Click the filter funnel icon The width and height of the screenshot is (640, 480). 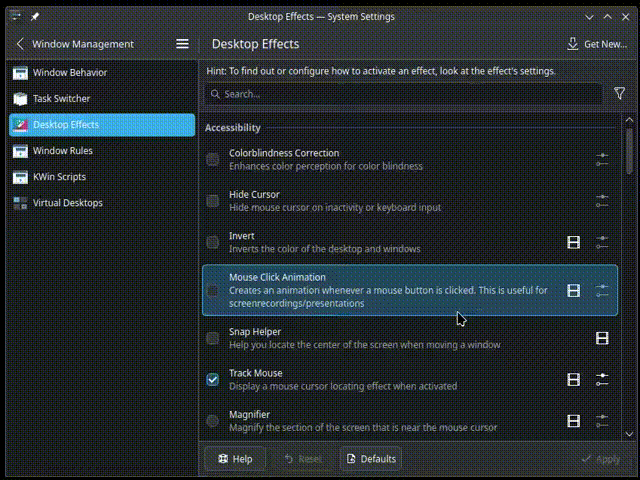click(619, 93)
